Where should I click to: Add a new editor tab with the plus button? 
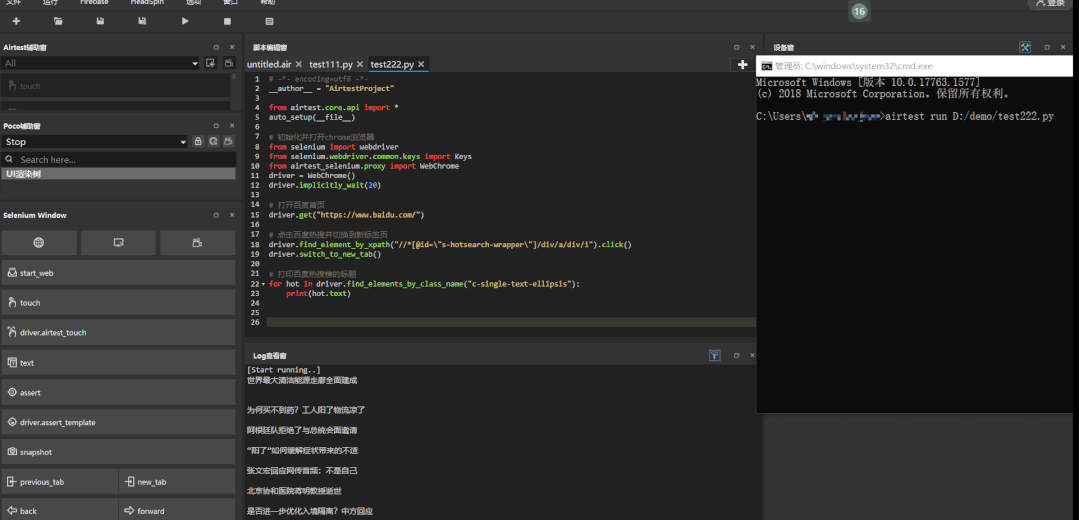[x=742, y=65]
